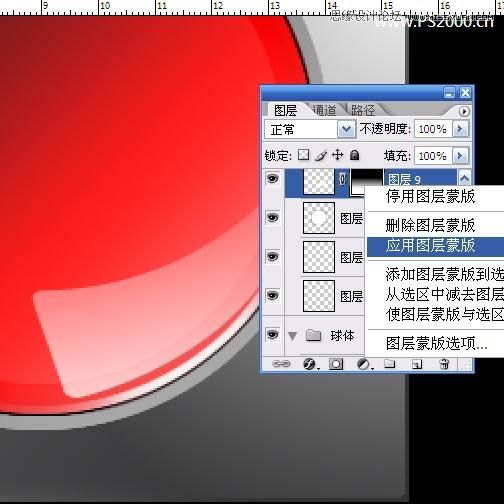Viewport: 504px width, 504px height.
Task: Select the fourth layer's thumbnail
Action: pos(319,296)
